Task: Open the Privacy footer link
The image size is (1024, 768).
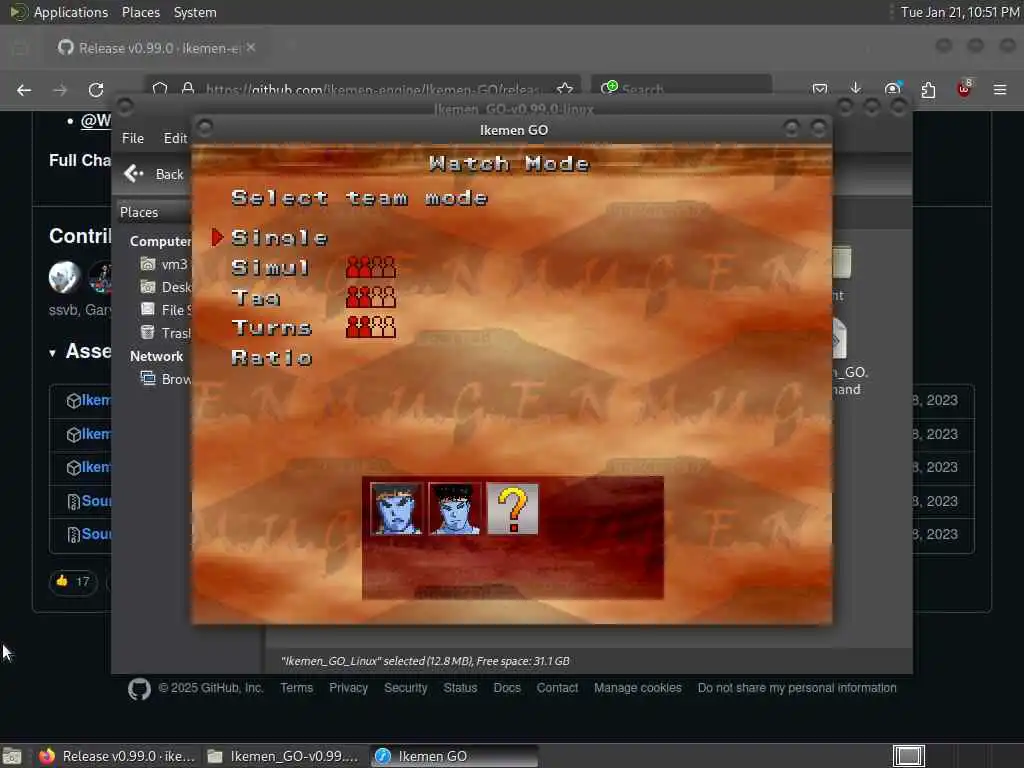Action: pyautogui.click(x=348, y=688)
